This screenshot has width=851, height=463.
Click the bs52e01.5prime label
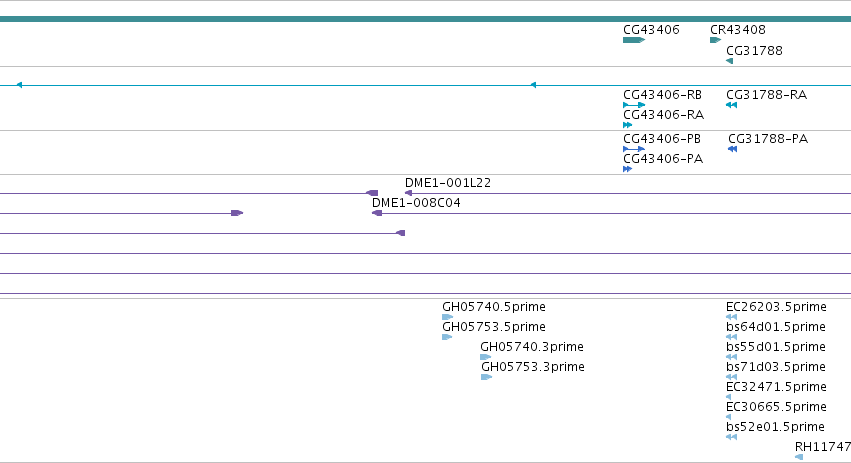pos(775,427)
